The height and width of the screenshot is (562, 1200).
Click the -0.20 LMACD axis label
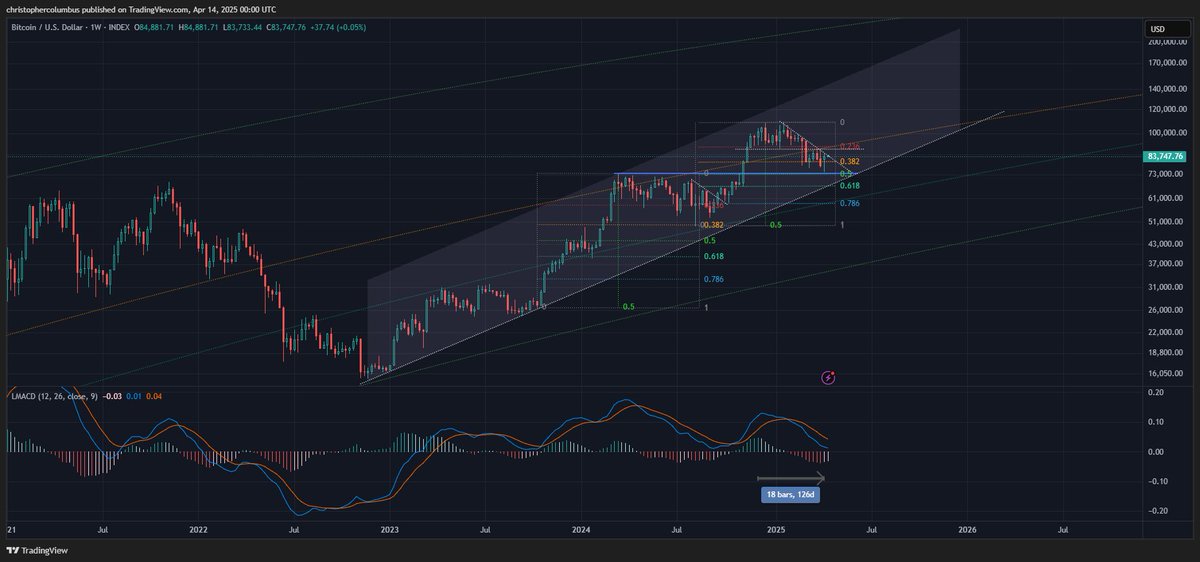(1157, 510)
